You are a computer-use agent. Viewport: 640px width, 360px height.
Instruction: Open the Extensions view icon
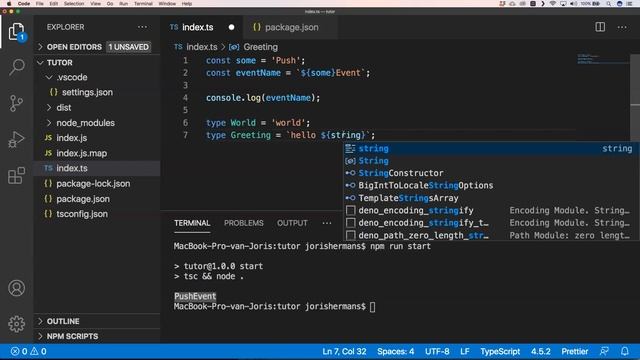pyautogui.click(x=16, y=175)
